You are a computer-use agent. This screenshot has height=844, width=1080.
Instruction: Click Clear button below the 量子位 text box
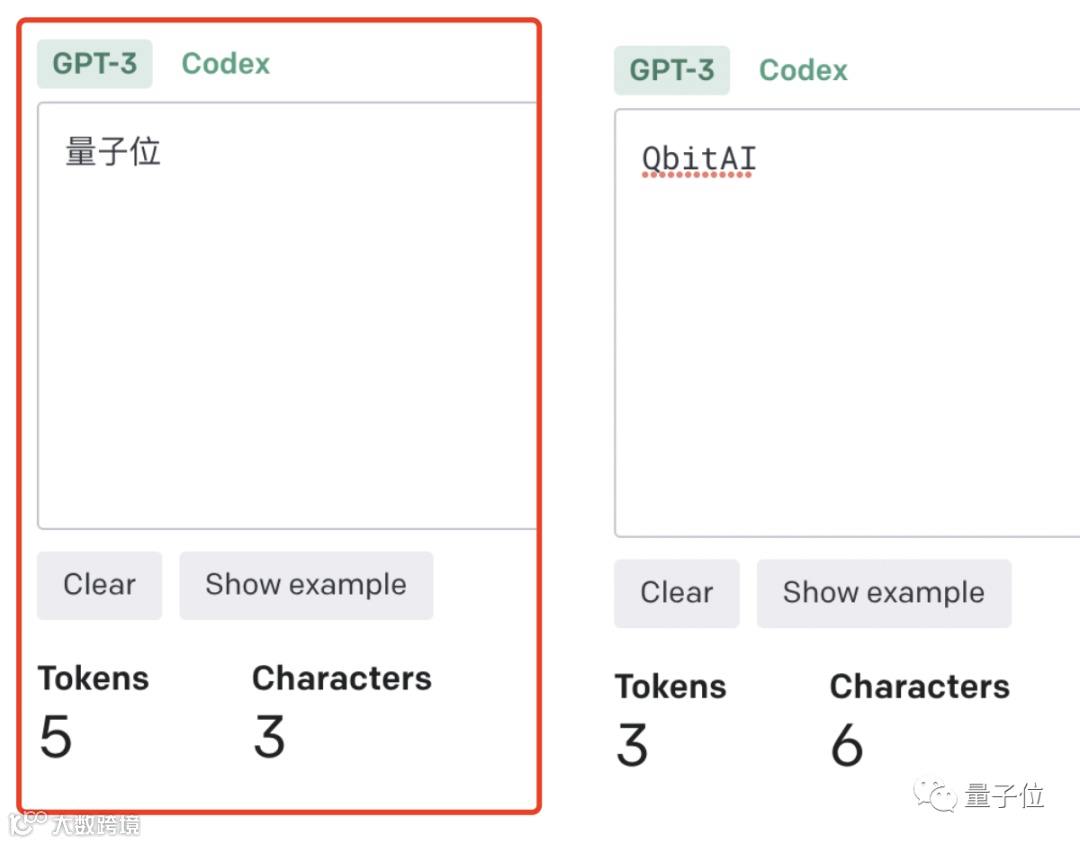(99, 585)
